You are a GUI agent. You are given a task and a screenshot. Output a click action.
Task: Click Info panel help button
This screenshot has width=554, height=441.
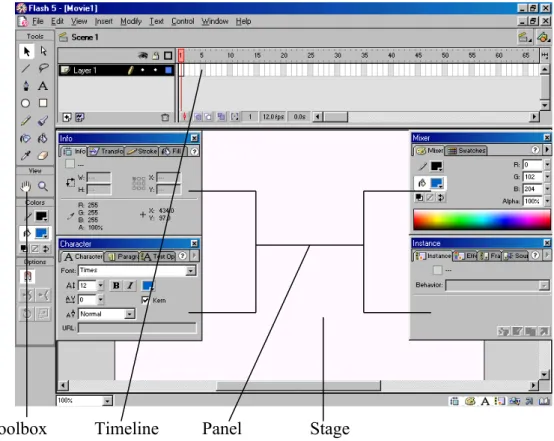(x=194, y=152)
